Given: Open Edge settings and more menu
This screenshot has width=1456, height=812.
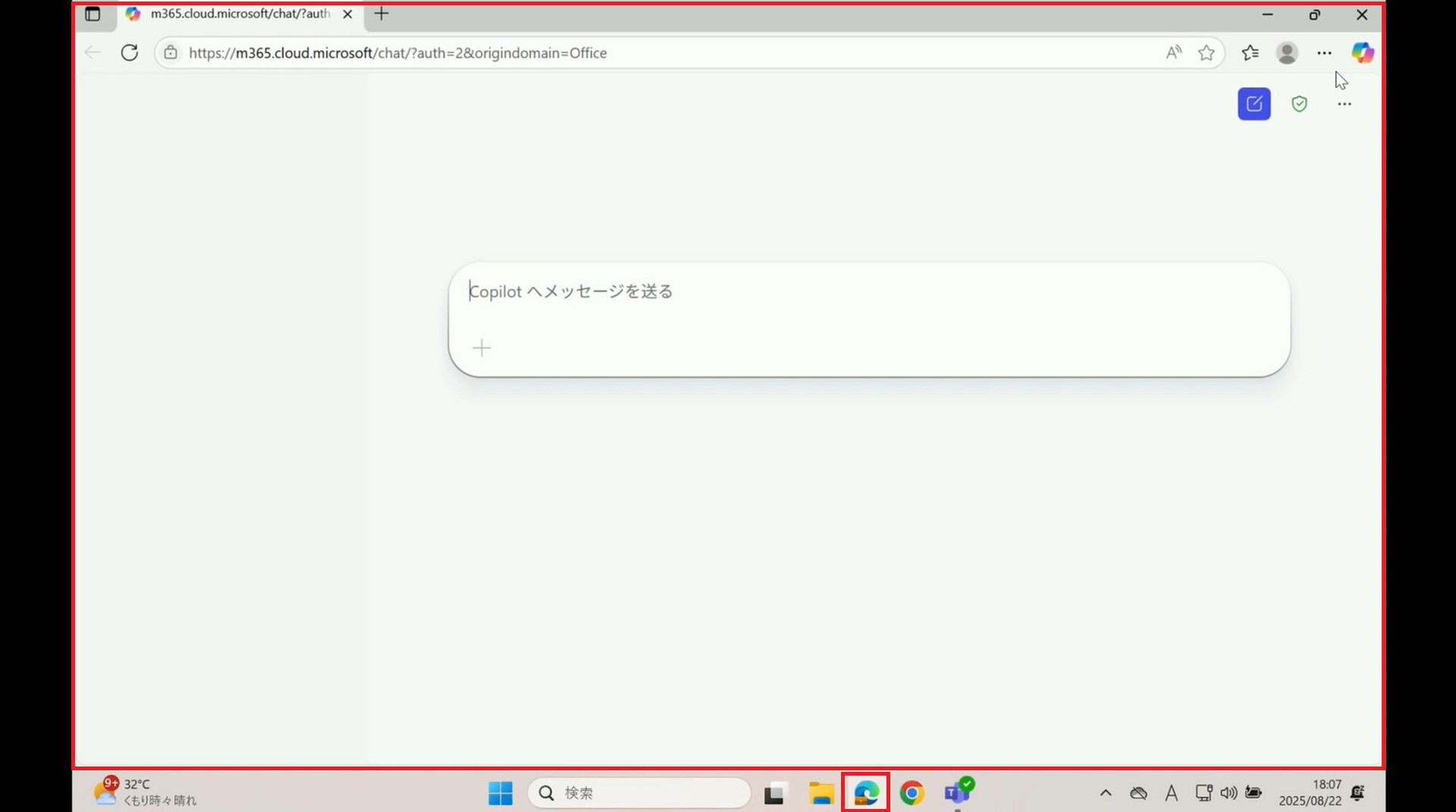Looking at the screenshot, I should point(1324,53).
